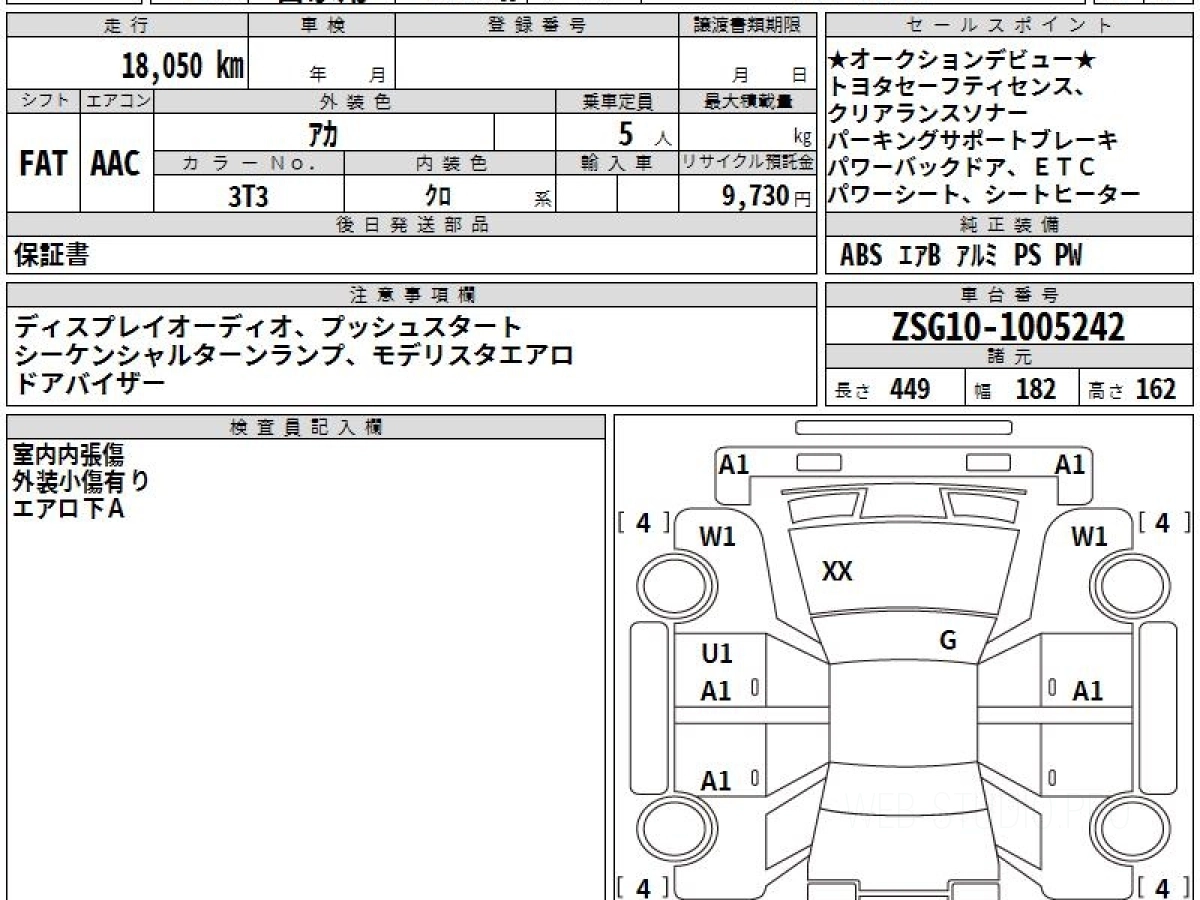The width and height of the screenshot is (1200, 900).
Task: Click the AAC air conditioner value
Action: (116, 164)
